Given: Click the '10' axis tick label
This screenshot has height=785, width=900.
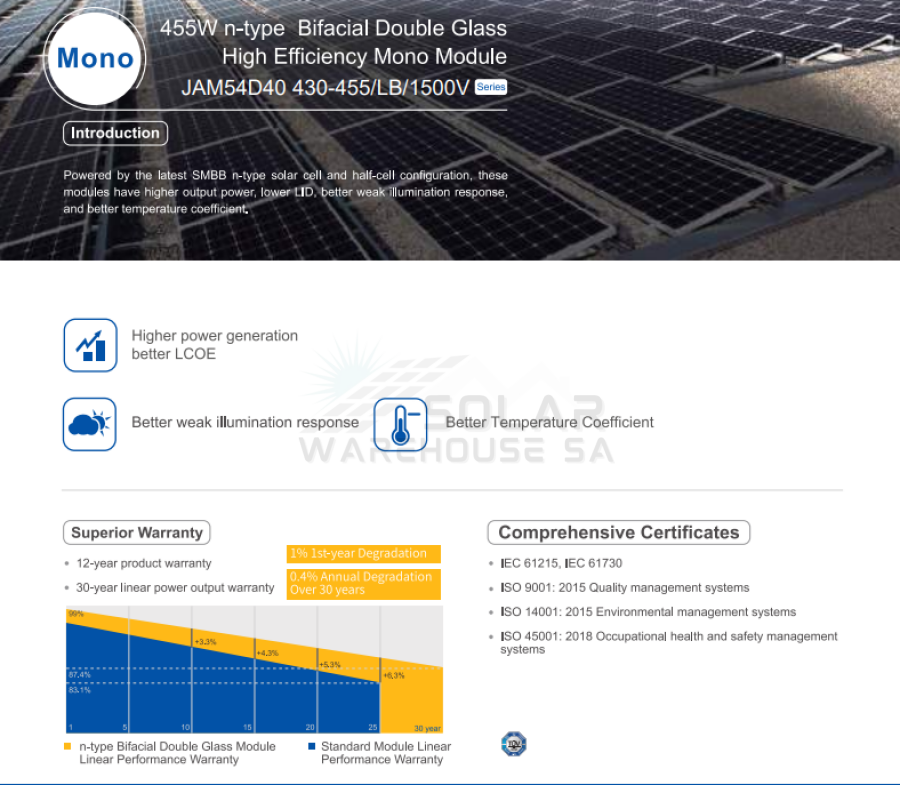Looking at the screenshot, I should click(x=185, y=727).
